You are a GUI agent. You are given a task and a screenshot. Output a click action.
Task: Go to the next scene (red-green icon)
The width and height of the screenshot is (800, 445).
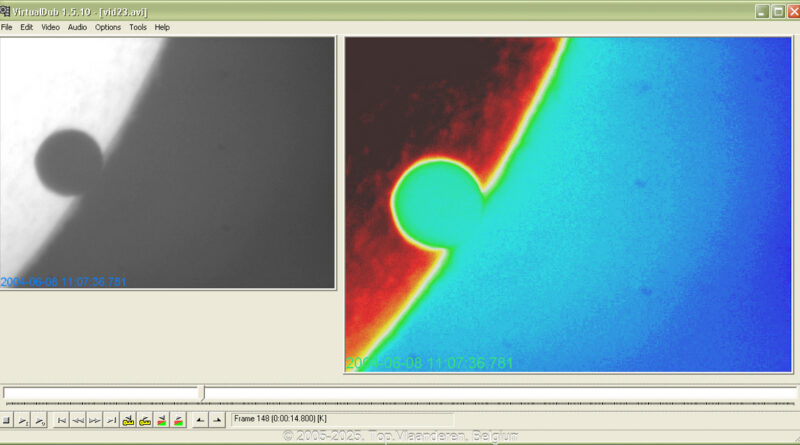[x=179, y=421]
